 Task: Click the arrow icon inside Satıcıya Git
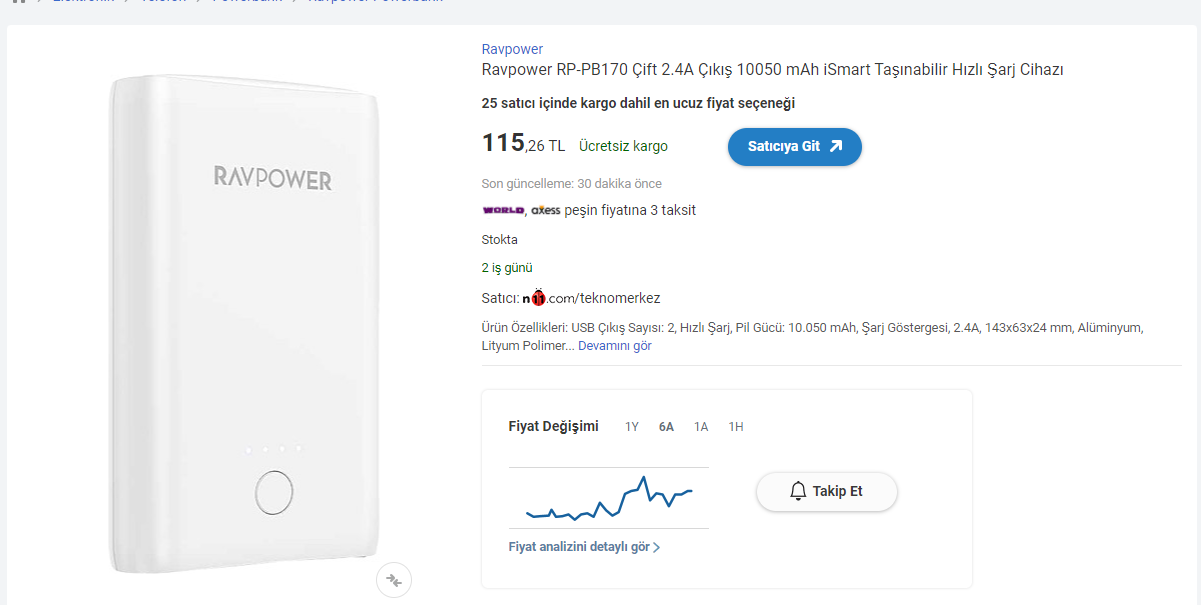tap(836, 146)
